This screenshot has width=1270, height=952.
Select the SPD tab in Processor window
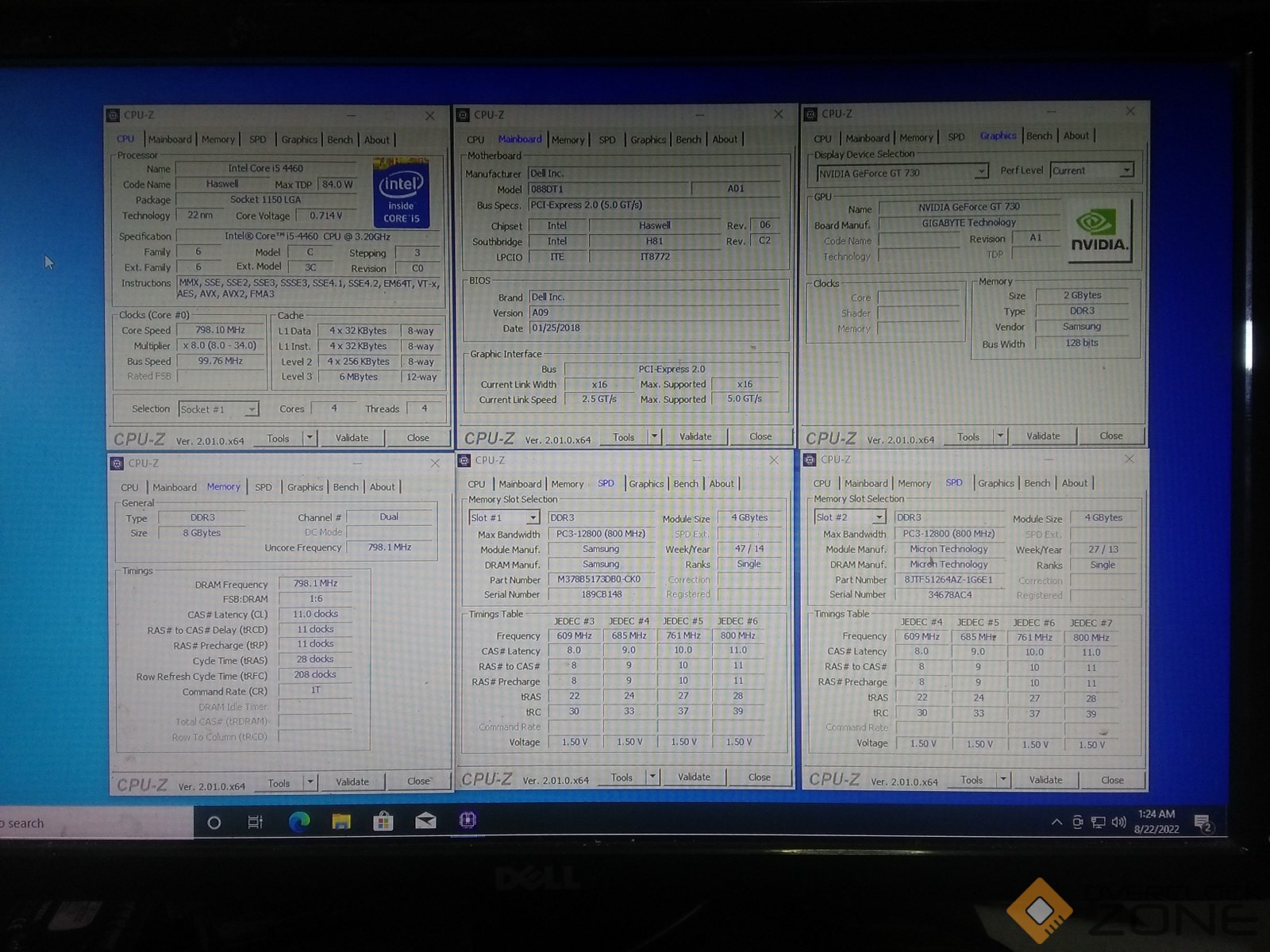point(258,140)
